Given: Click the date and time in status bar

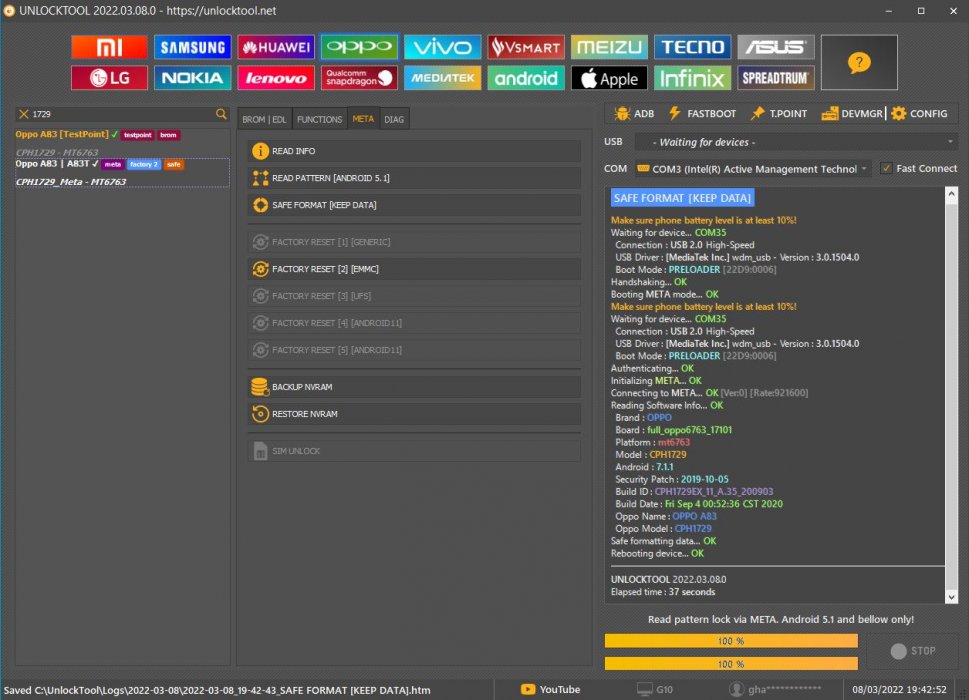Looking at the screenshot, I should tap(899, 689).
